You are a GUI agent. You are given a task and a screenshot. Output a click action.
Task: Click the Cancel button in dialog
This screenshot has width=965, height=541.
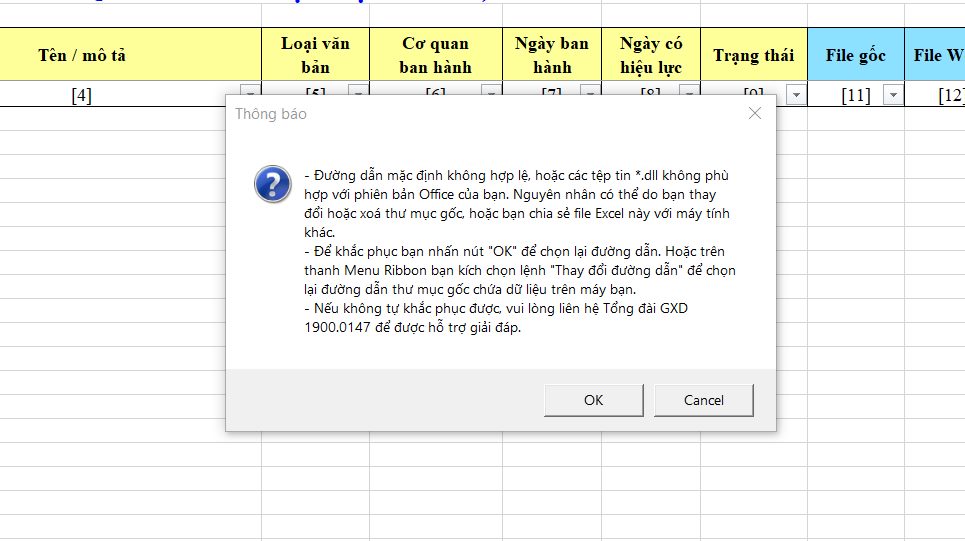tap(703, 400)
